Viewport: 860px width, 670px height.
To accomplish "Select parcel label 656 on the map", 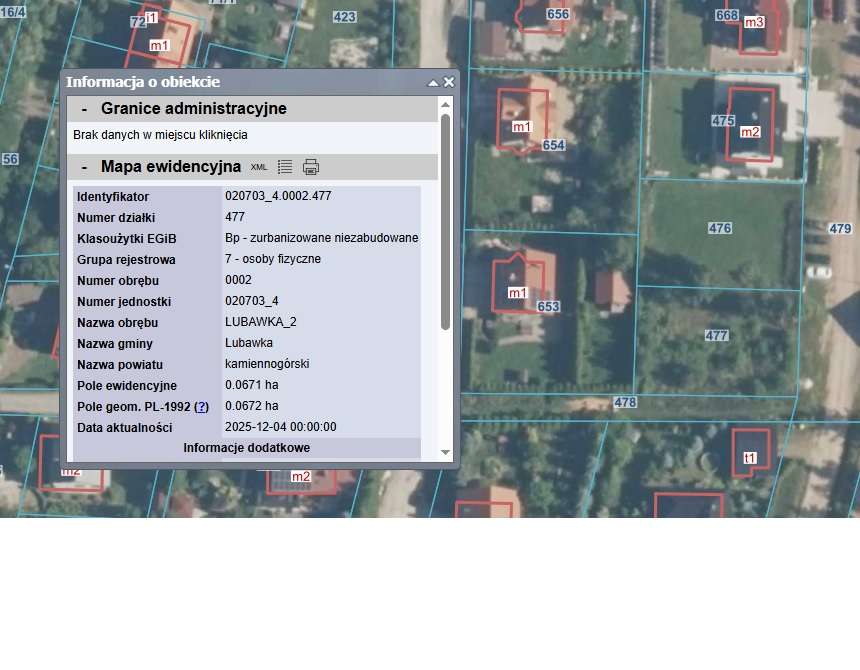I will 558,14.
